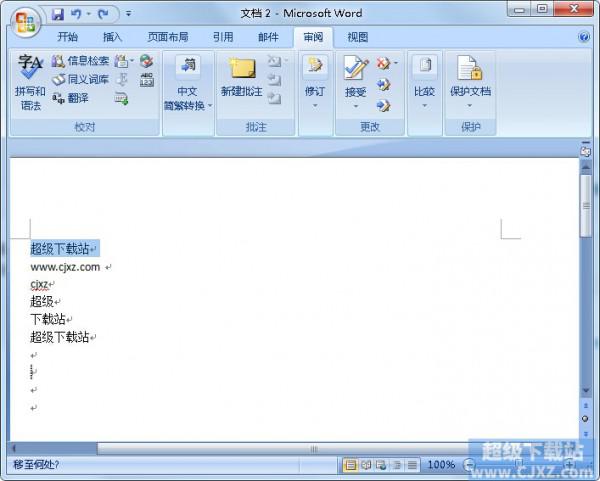The image size is (600, 481).
Task: Go to the previous comment icon
Action: point(274,80)
